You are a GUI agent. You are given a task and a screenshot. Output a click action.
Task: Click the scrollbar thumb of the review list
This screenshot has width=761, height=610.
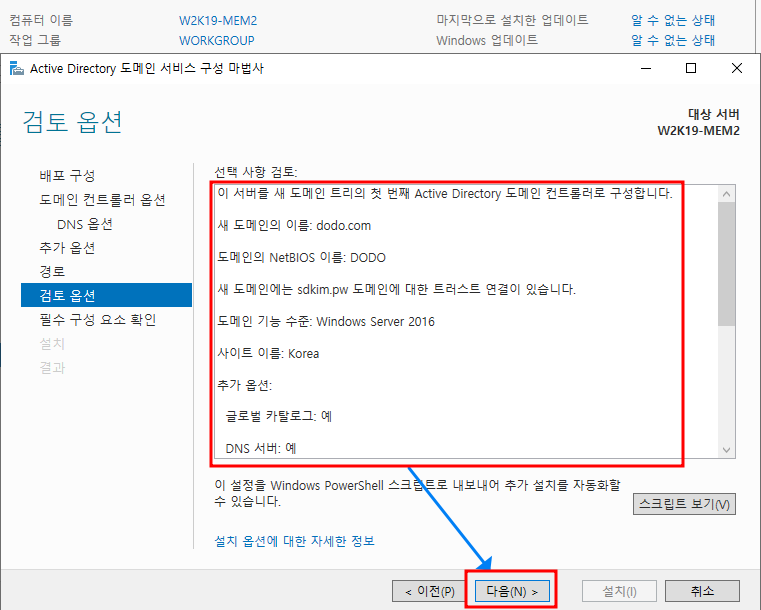pyautogui.click(x=727, y=264)
